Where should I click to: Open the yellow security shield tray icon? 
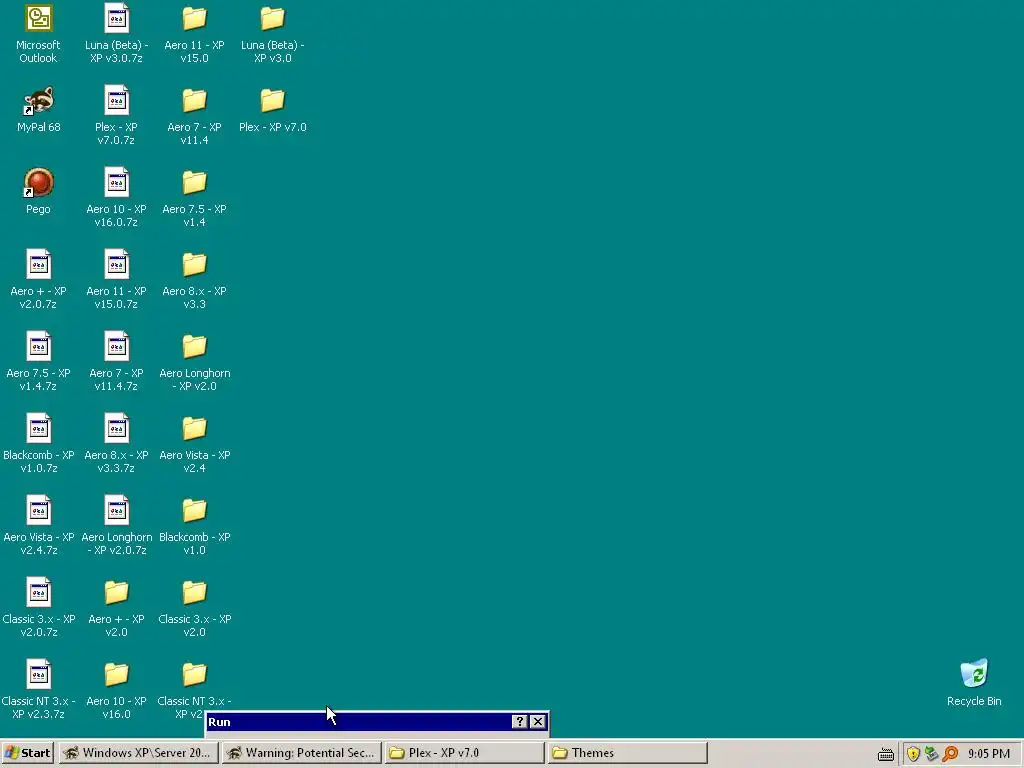913,754
